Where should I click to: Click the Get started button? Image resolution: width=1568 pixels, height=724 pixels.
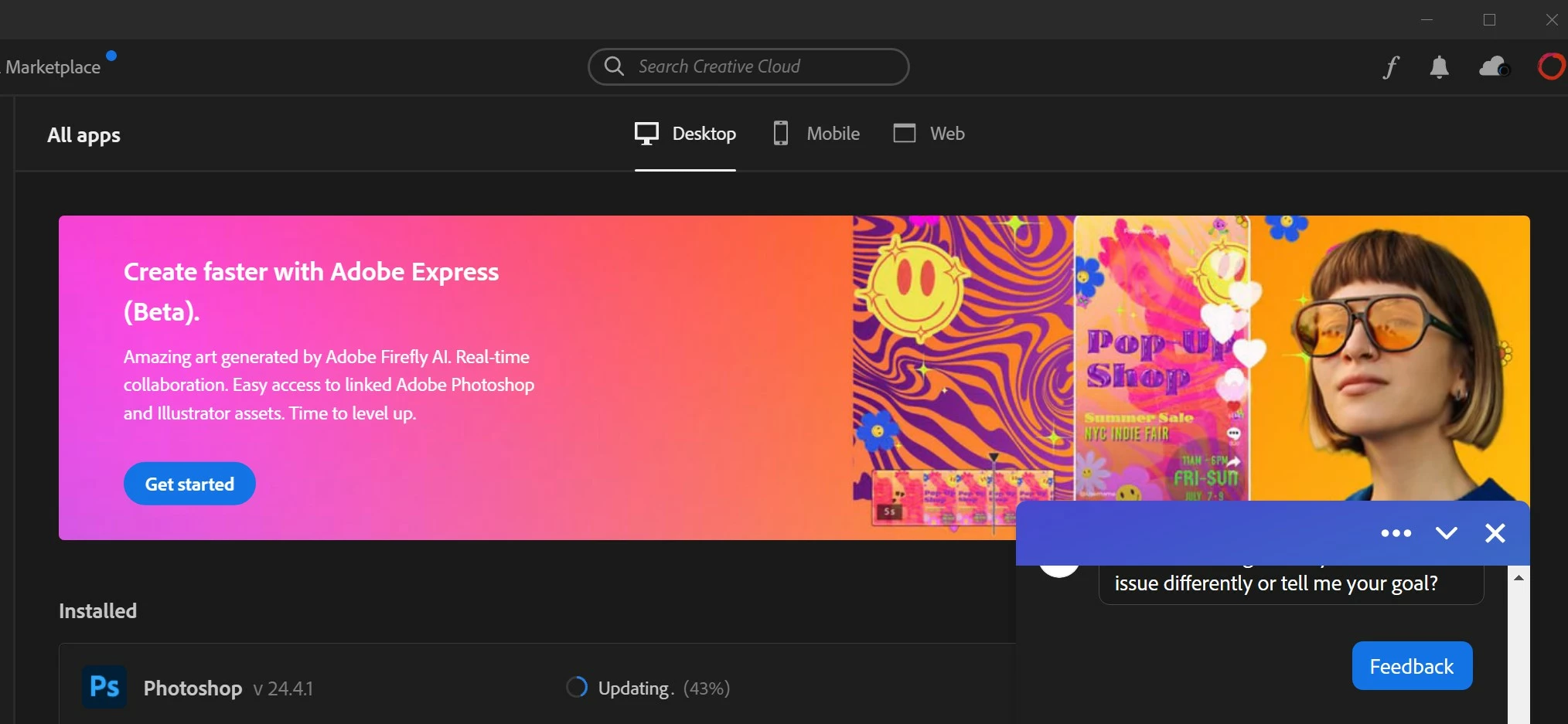(189, 484)
